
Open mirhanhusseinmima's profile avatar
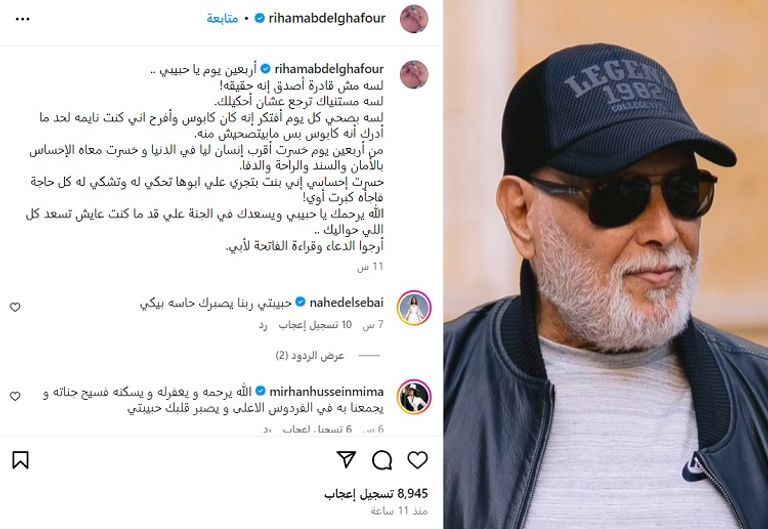click(414, 396)
